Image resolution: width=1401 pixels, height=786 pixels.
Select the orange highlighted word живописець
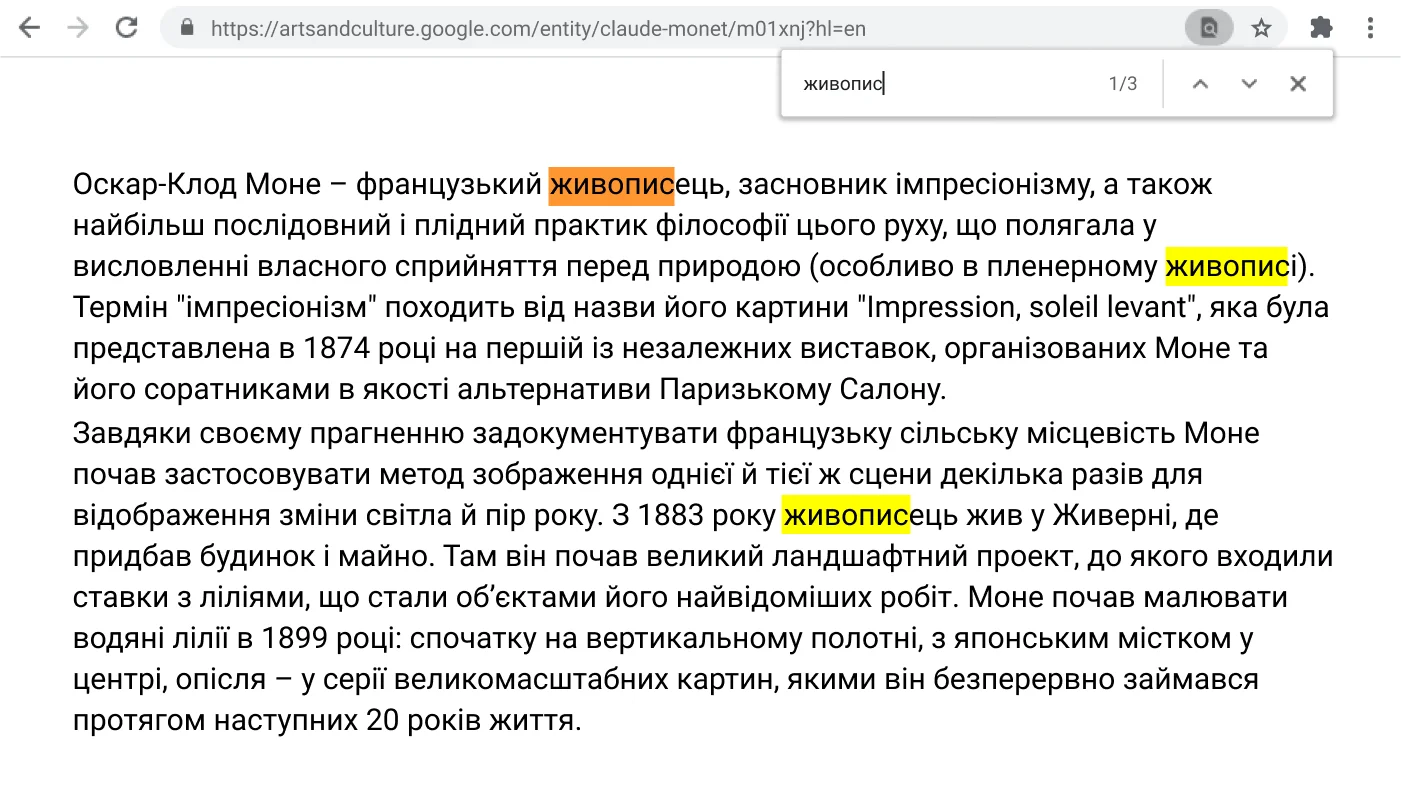[x=613, y=184]
